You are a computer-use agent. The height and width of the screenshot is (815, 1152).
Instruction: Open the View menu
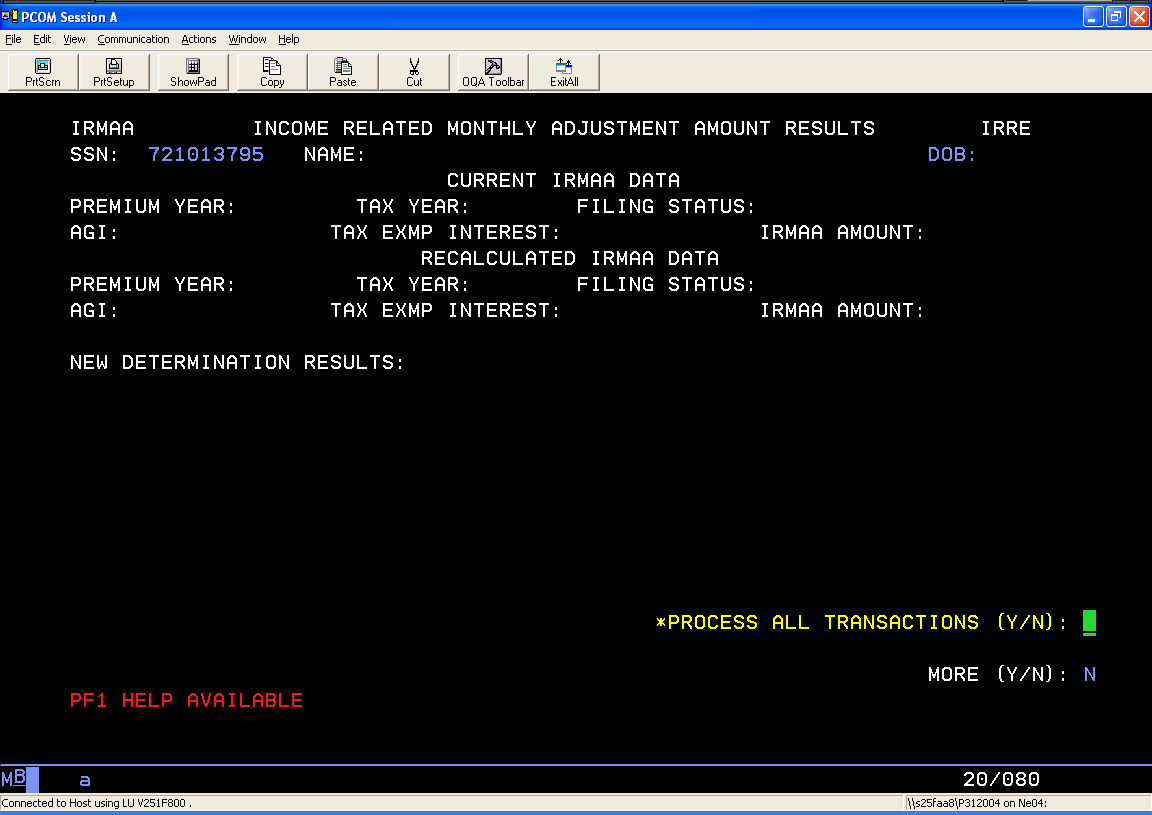point(74,39)
